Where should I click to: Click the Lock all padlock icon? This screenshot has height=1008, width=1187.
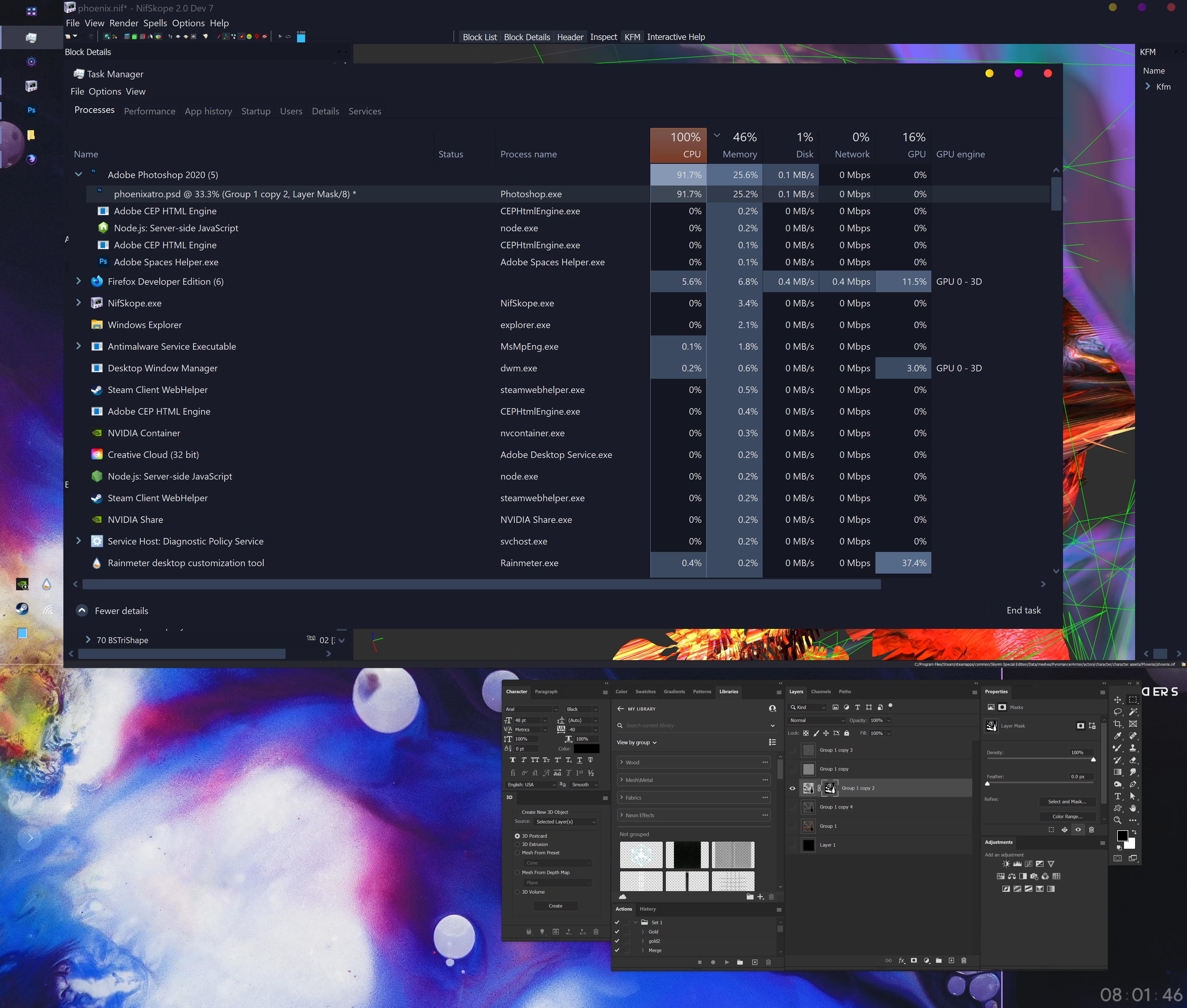click(847, 733)
